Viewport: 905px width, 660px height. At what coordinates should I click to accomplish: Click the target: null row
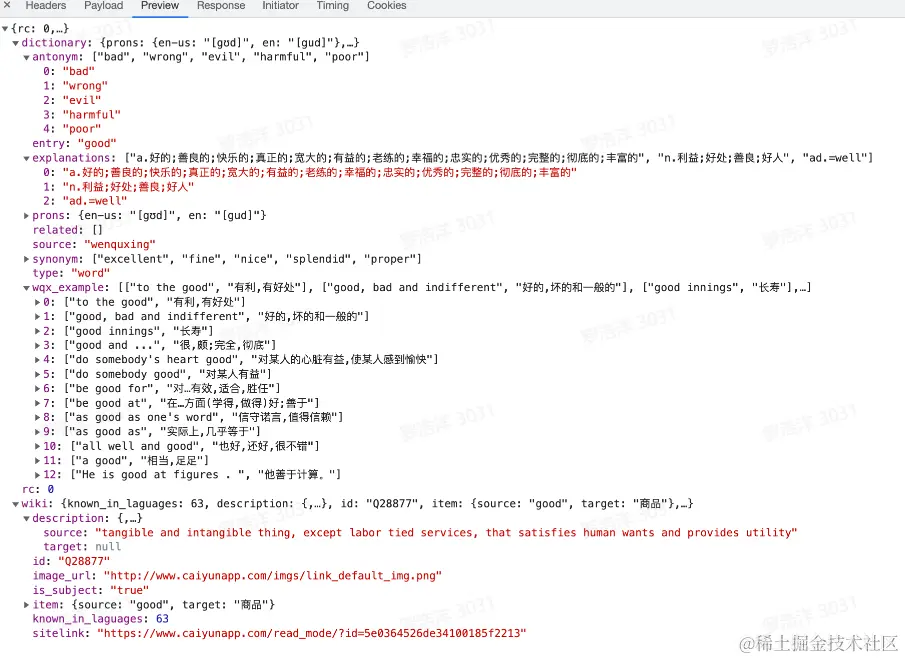pyautogui.click(x=82, y=547)
